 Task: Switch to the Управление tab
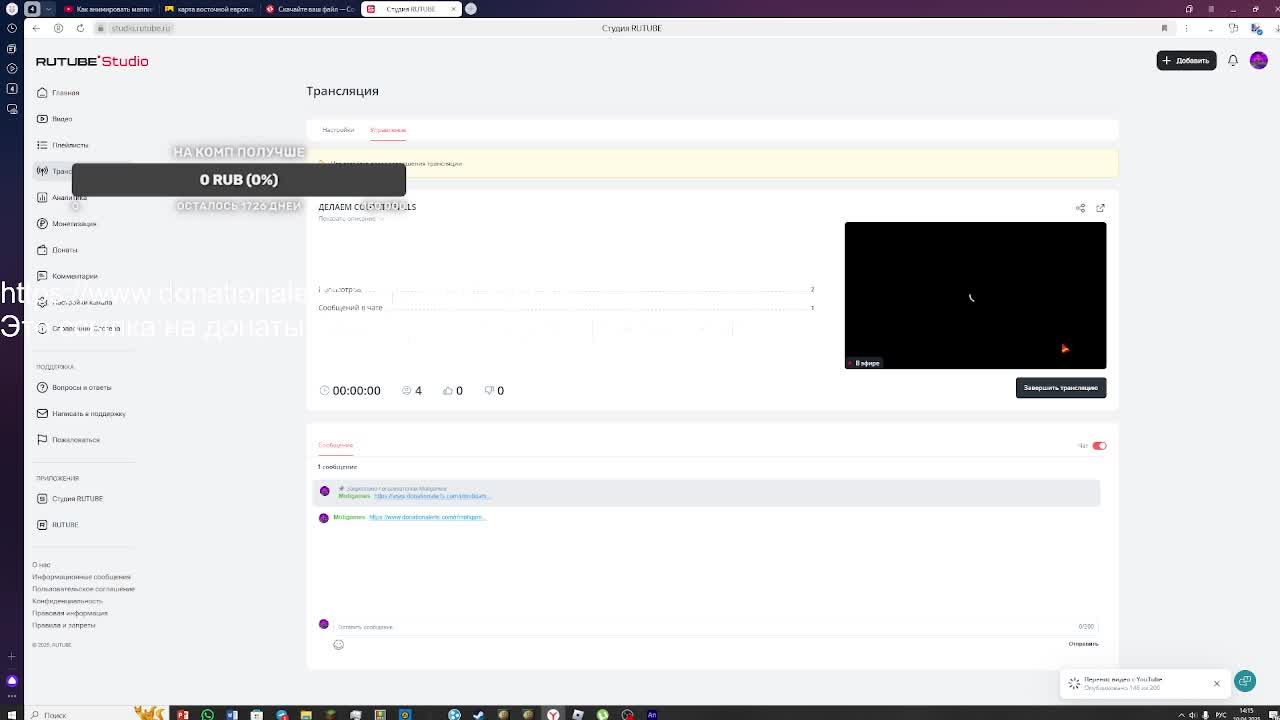click(x=388, y=130)
